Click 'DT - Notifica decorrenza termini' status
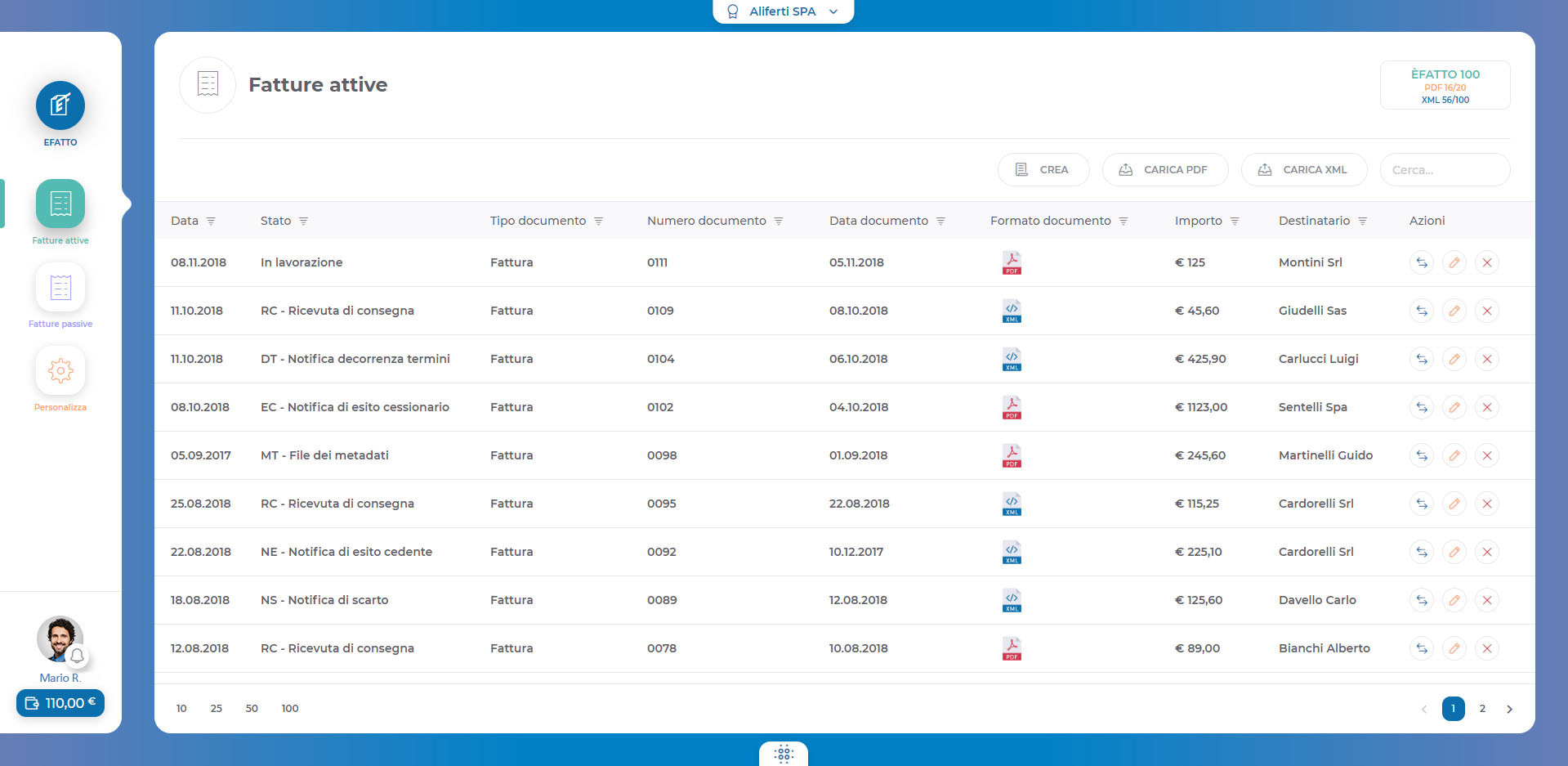Screen dimensions: 1568x766 point(355,359)
